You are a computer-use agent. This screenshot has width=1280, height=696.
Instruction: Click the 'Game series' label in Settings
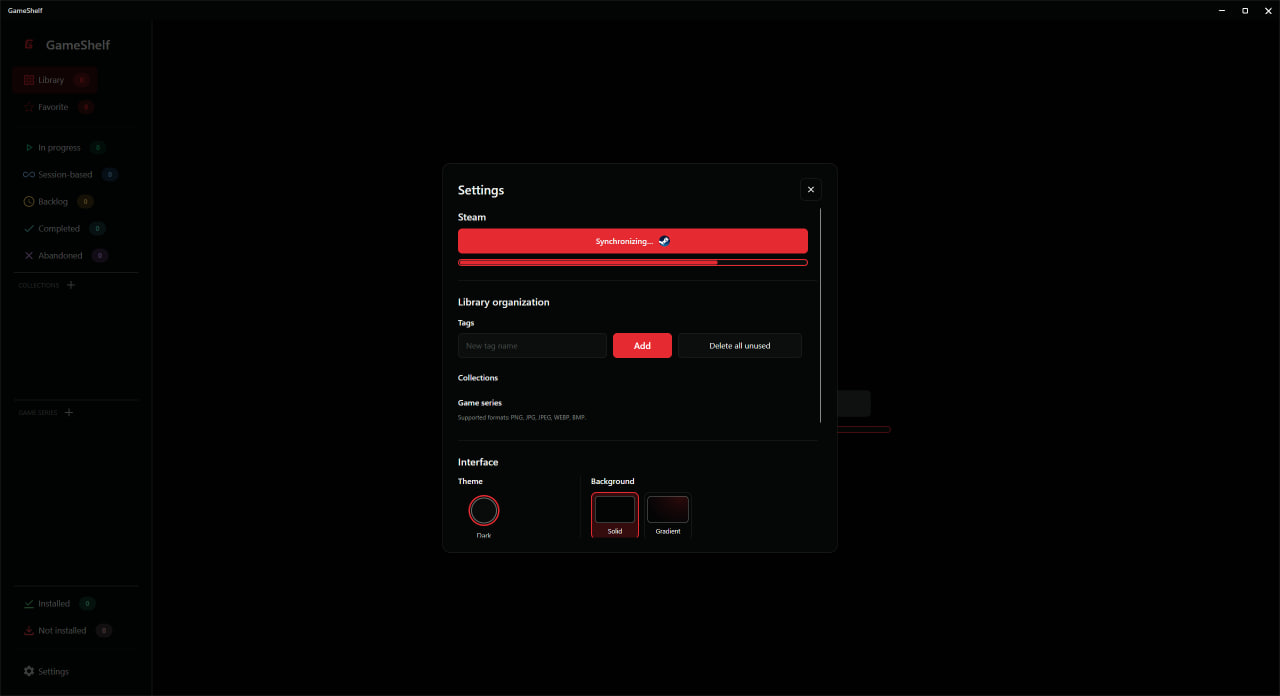click(480, 403)
